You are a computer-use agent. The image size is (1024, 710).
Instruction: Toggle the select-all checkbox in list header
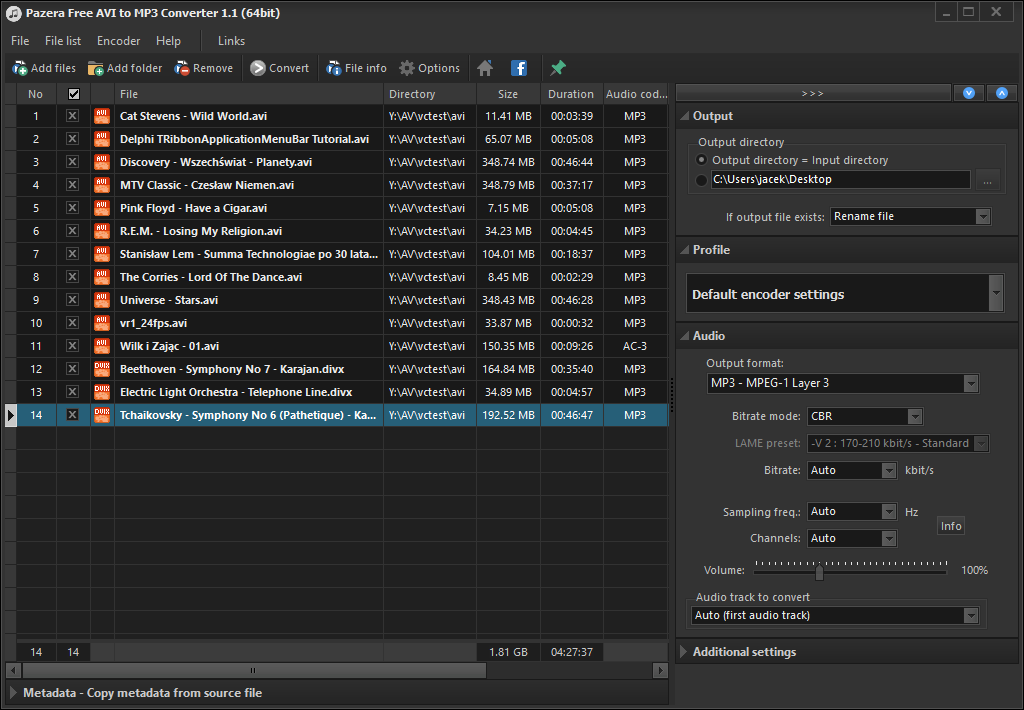point(74,94)
